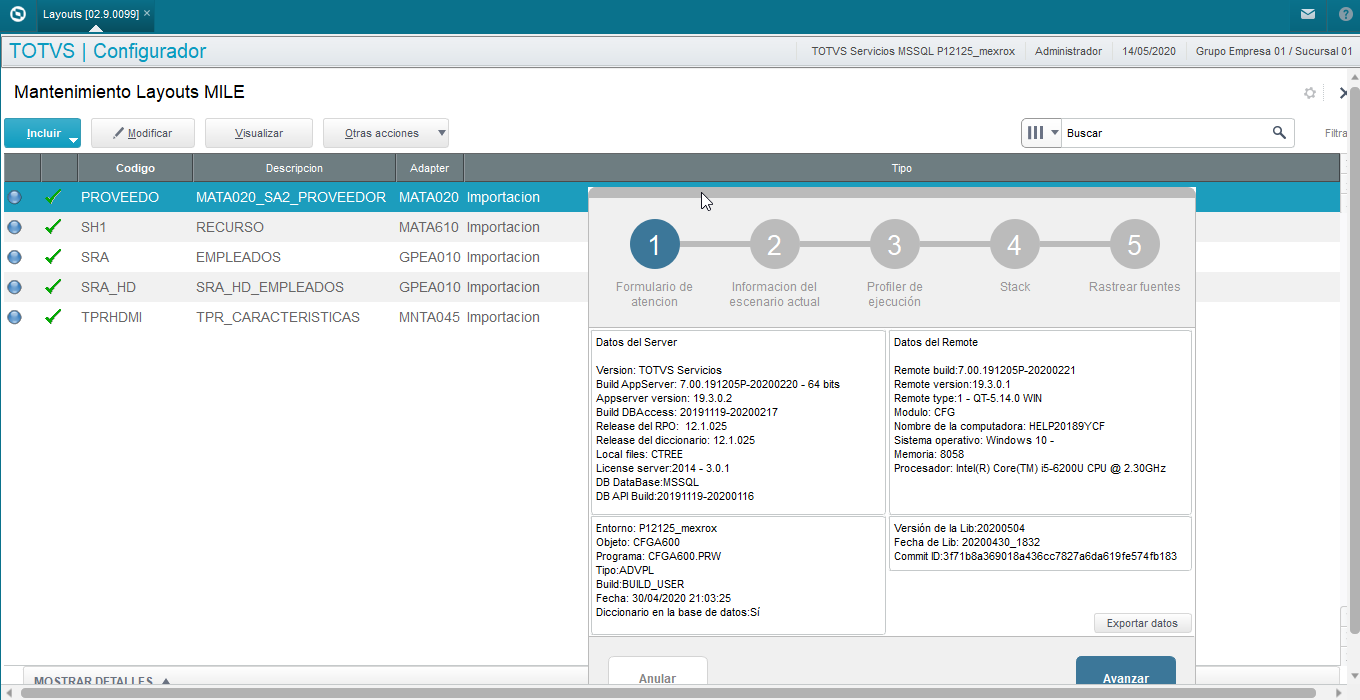Select the TPRHDMI code cell

pos(135,317)
